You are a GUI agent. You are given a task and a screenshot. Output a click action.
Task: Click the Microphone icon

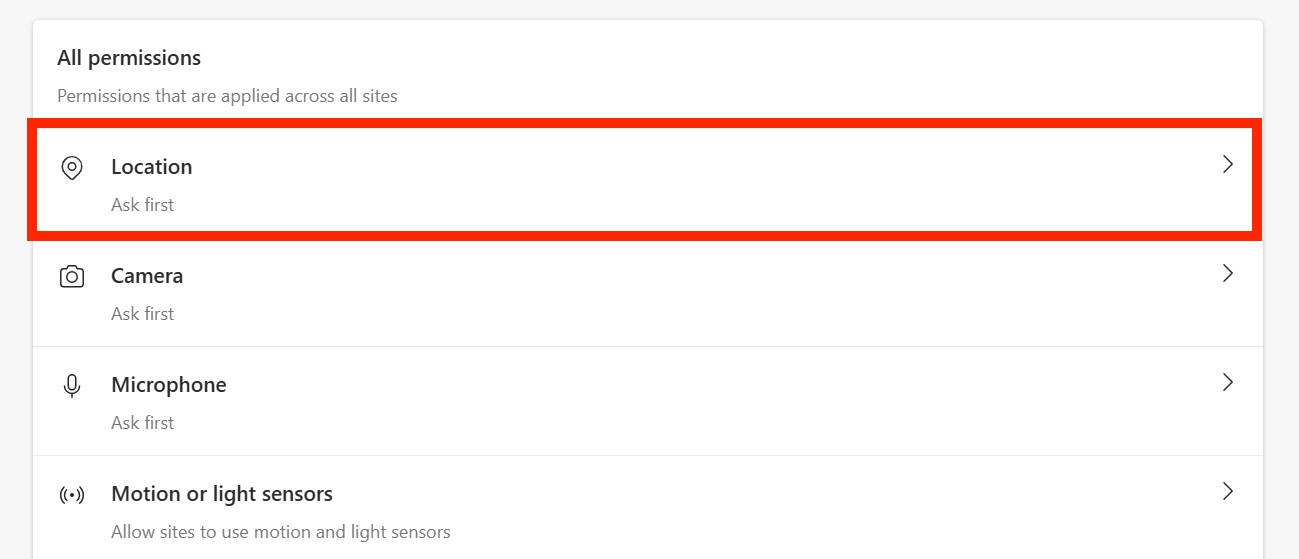pos(71,386)
